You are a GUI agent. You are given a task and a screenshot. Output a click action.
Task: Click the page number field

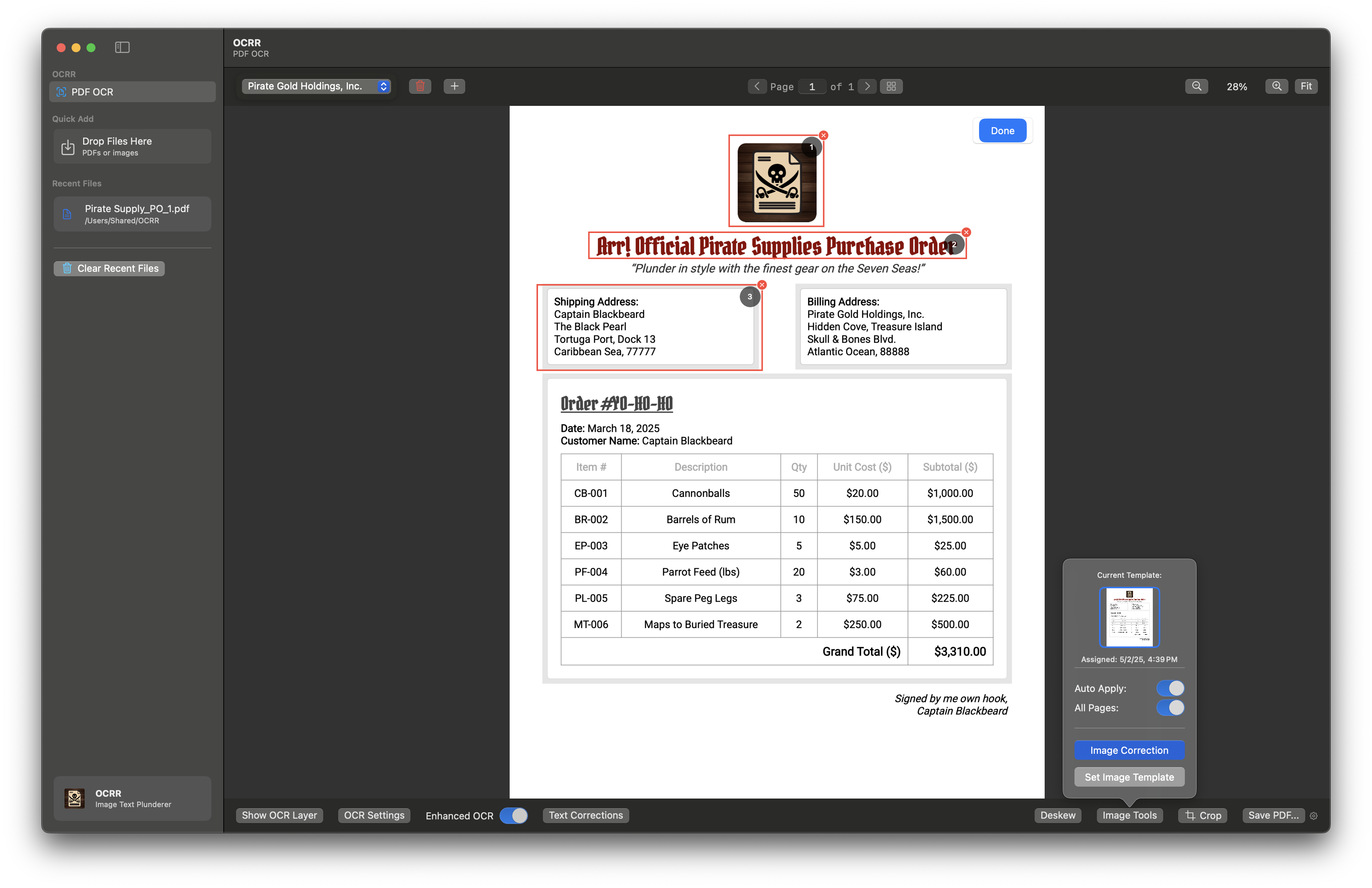812,86
